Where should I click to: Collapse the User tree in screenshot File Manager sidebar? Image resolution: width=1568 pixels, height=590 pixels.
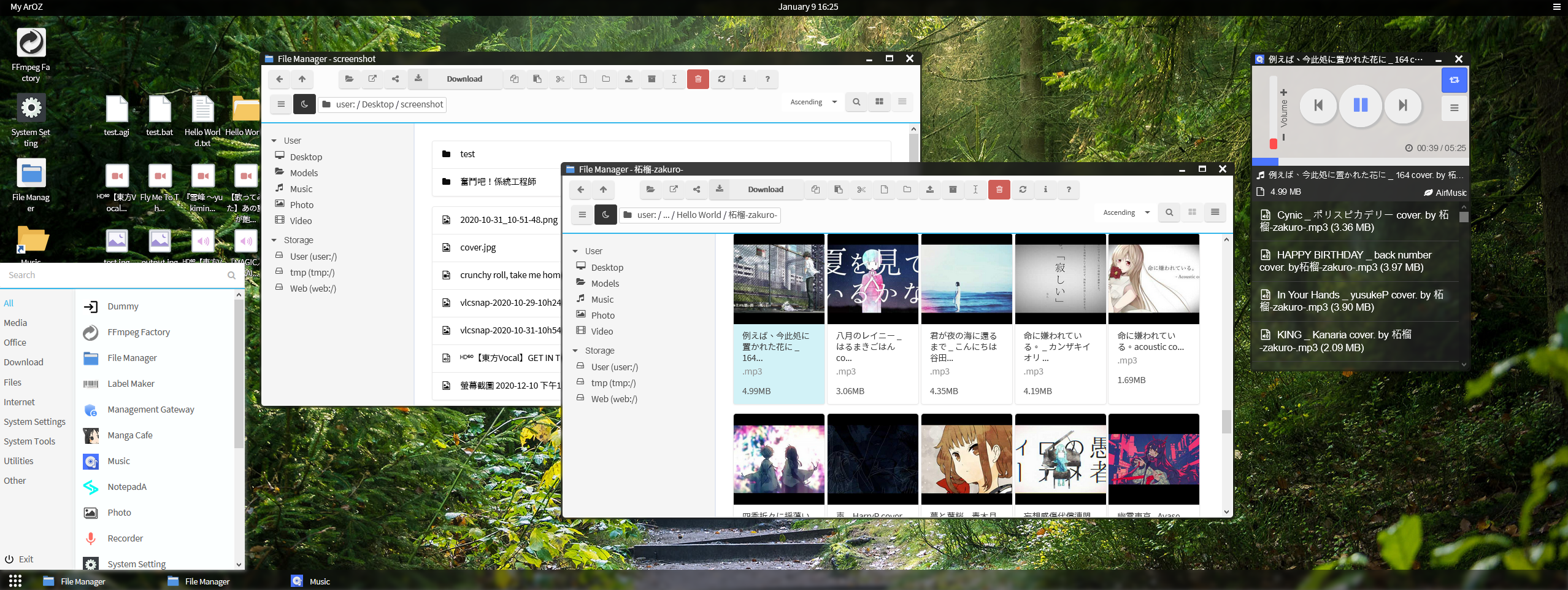[x=274, y=141]
